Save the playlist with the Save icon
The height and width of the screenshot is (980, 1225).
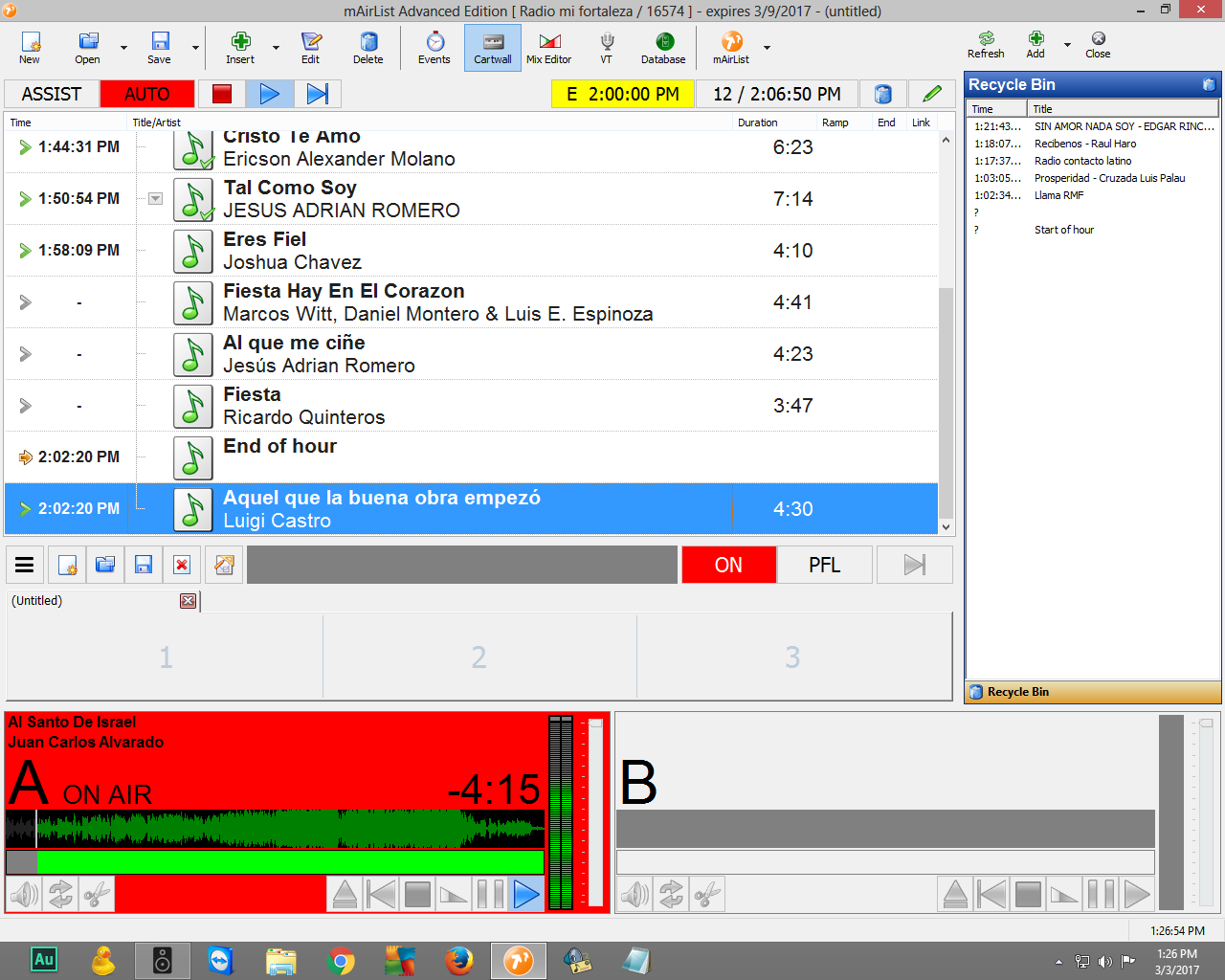click(x=159, y=47)
